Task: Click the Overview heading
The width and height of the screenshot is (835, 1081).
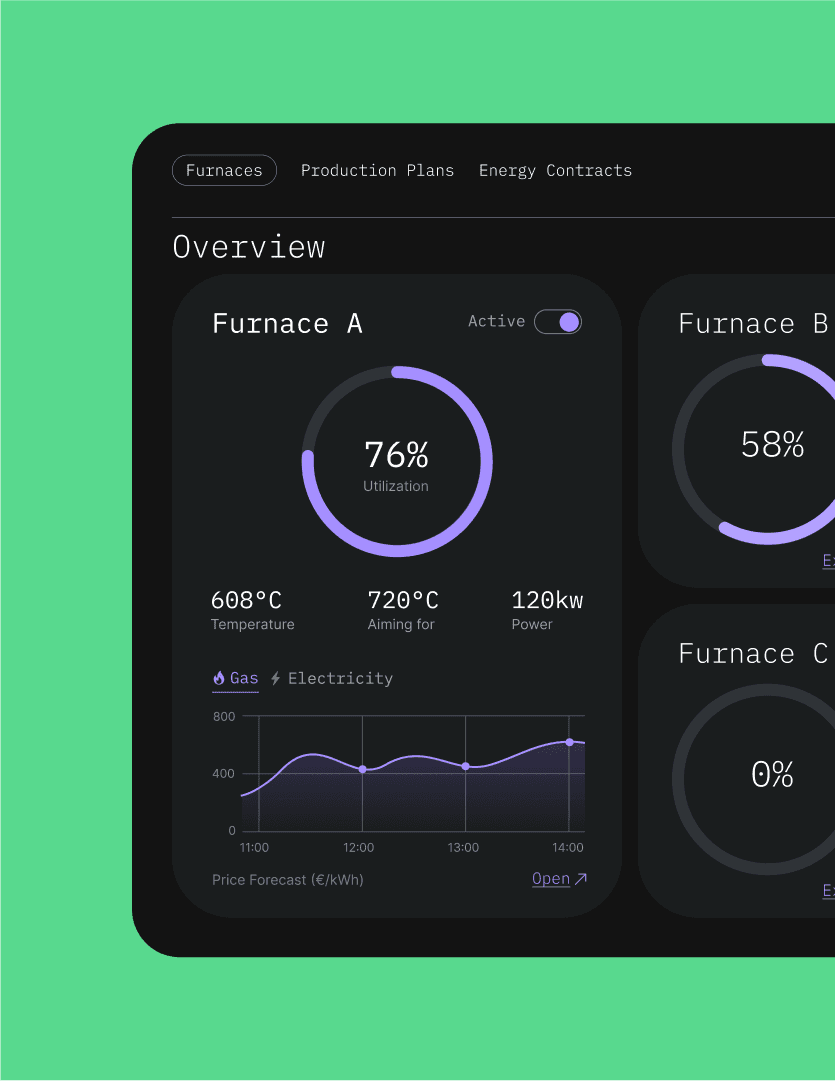Action: [248, 247]
